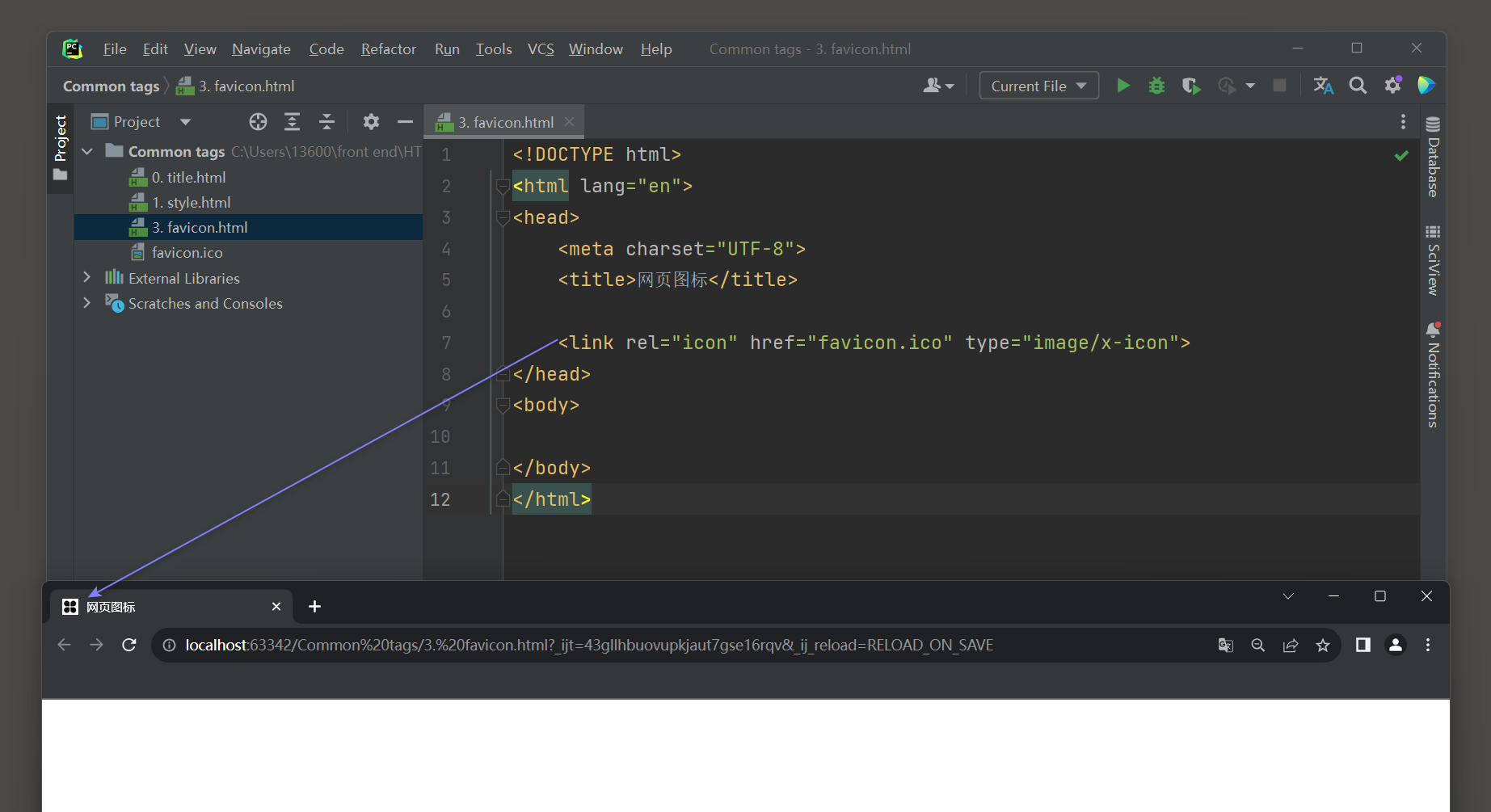Open the Navigate menu

(x=261, y=48)
